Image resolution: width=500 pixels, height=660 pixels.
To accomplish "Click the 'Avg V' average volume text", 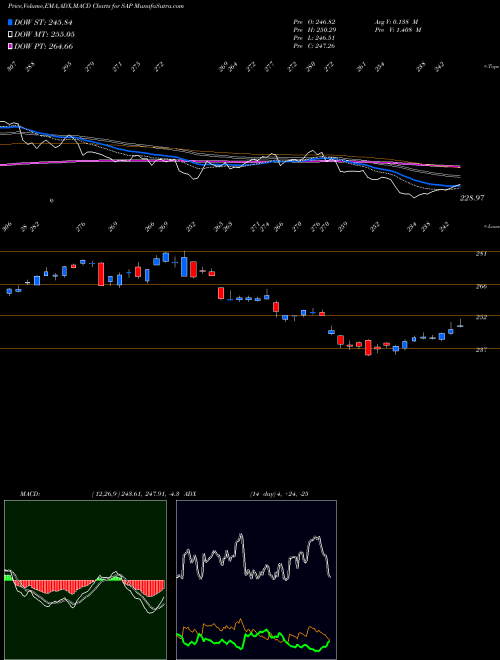I will tap(396, 21).
